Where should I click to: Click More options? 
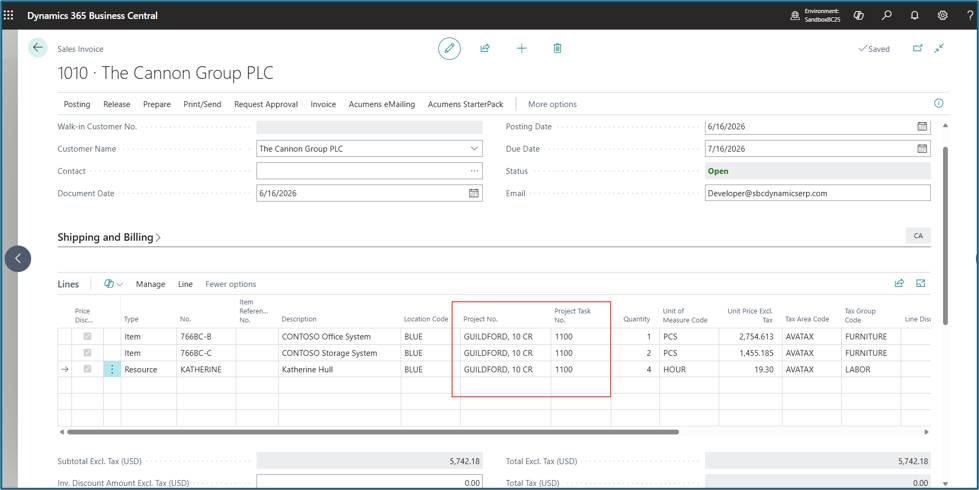[553, 104]
